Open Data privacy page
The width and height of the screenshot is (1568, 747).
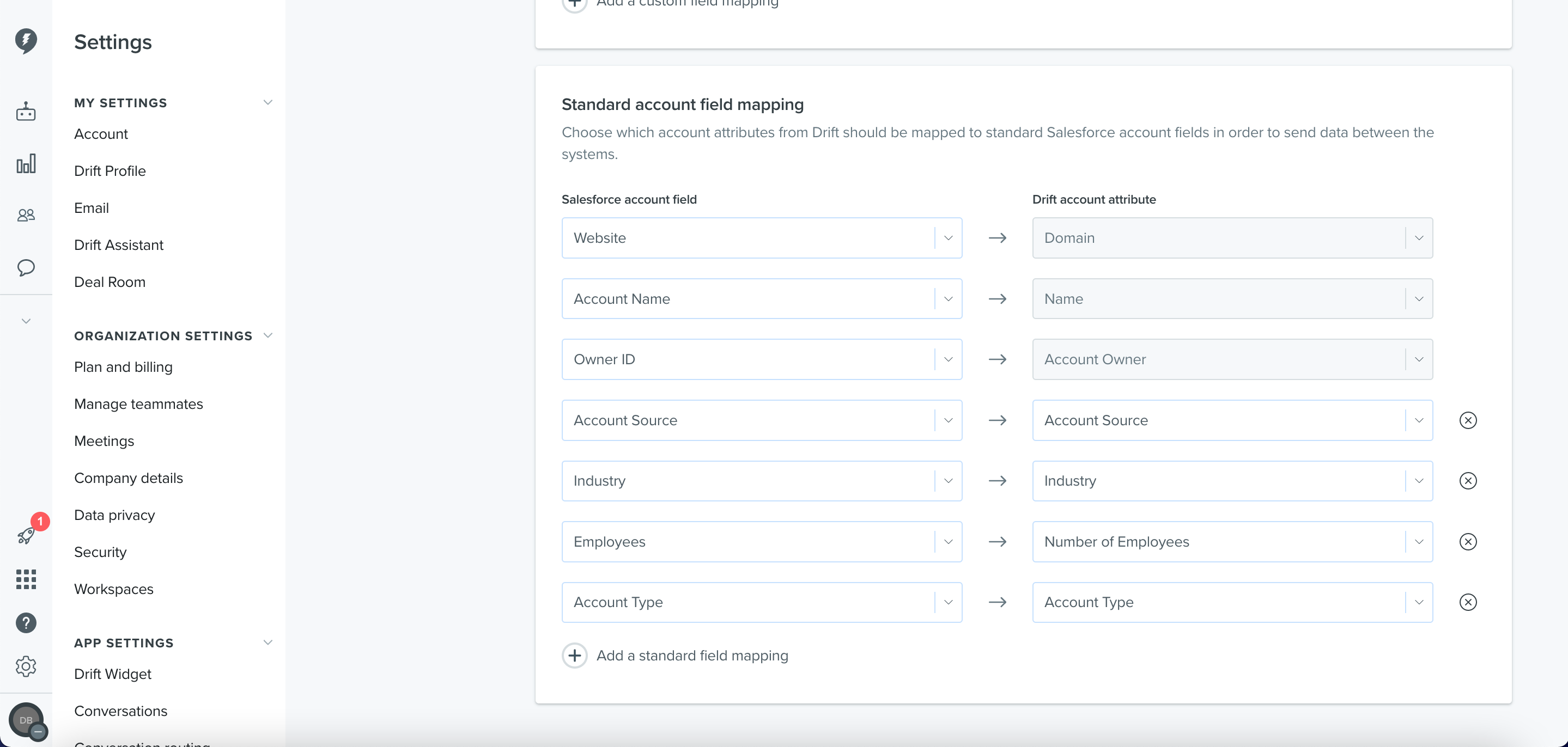click(114, 515)
